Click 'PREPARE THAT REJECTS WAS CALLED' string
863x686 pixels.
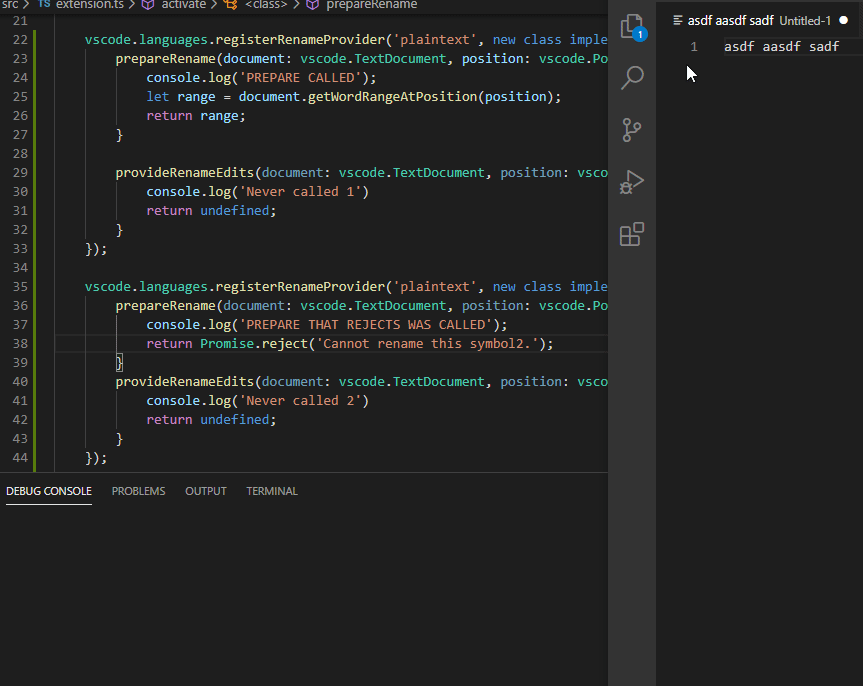coord(365,325)
